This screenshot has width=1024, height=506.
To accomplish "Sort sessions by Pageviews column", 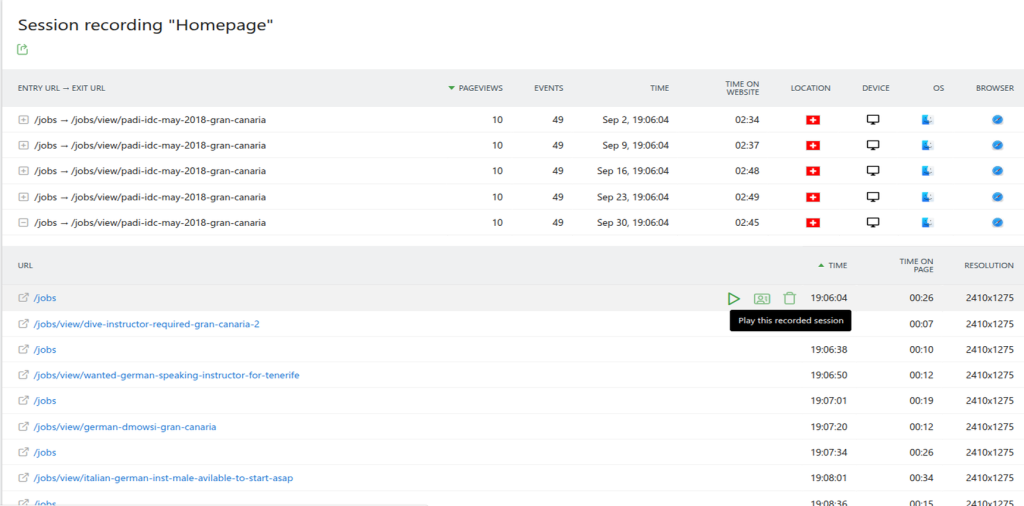I will pyautogui.click(x=479, y=88).
